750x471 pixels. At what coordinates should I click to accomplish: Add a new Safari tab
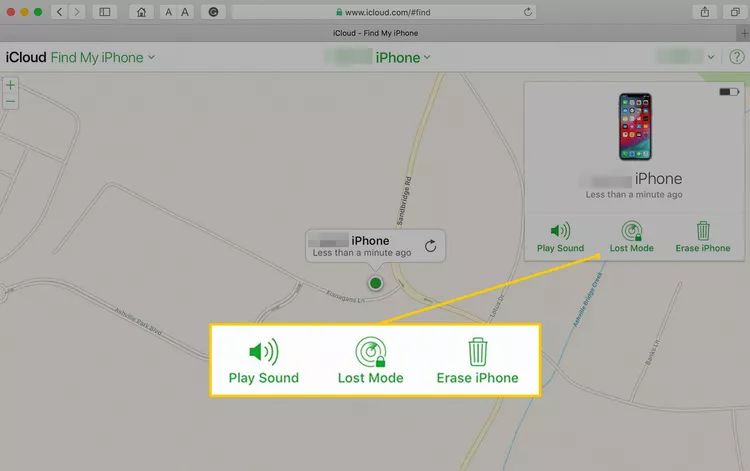click(x=744, y=33)
